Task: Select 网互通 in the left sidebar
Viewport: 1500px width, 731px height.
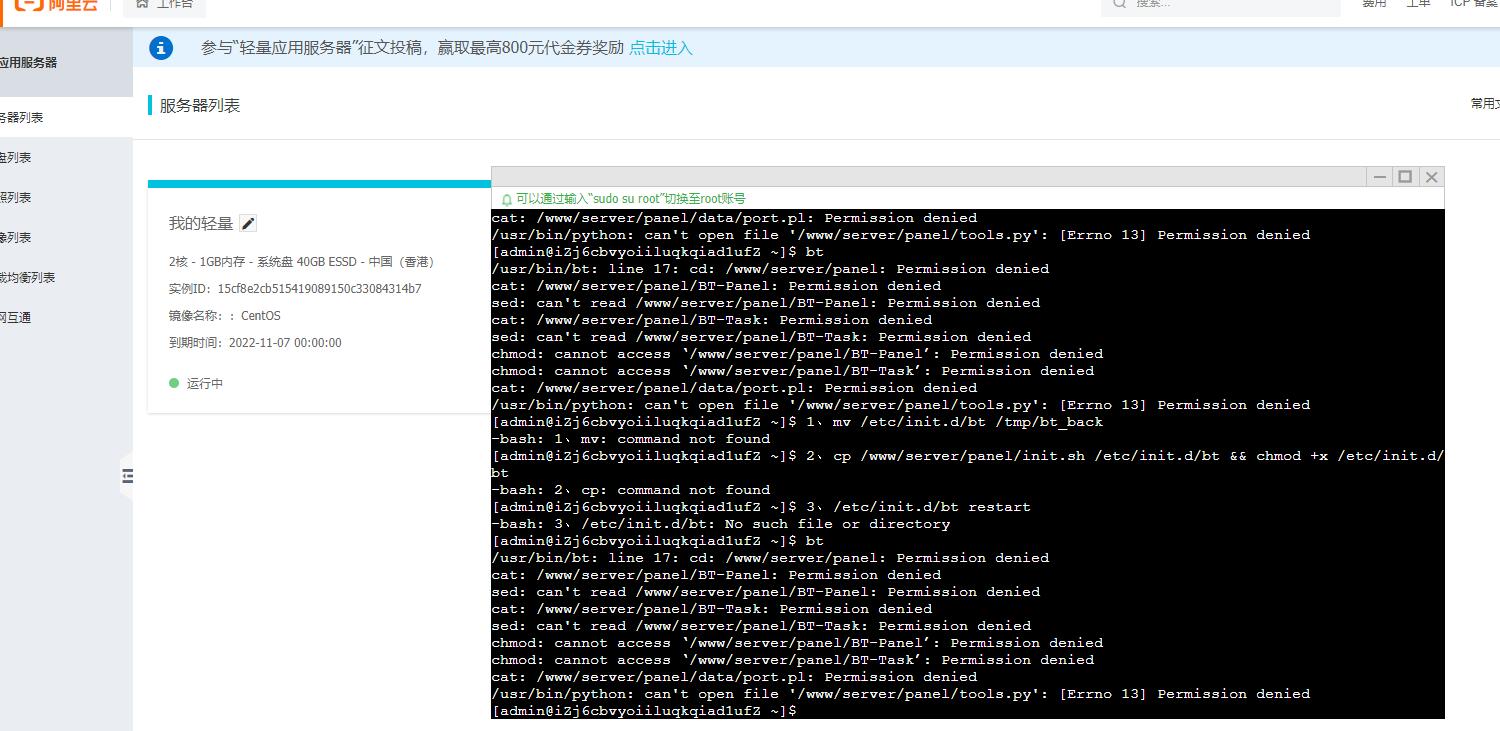Action: pos(16,318)
